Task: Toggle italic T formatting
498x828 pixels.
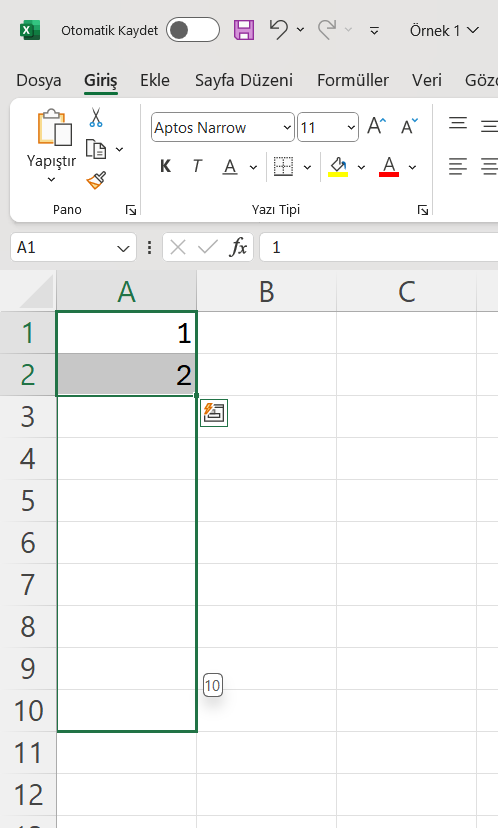Action: click(197, 167)
